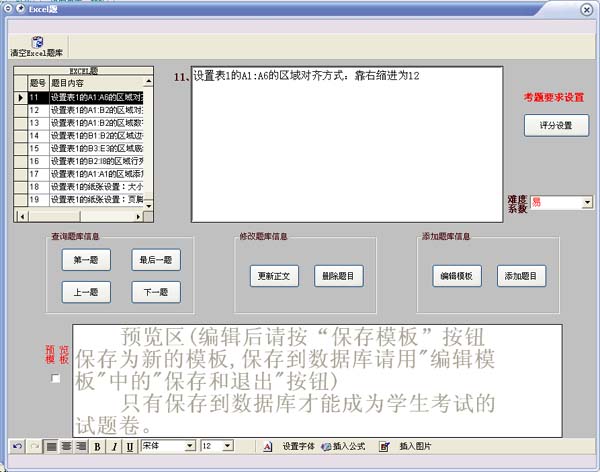600x472 pixels.
Task: Toggle underline formatting (U)
Action: coord(130,447)
